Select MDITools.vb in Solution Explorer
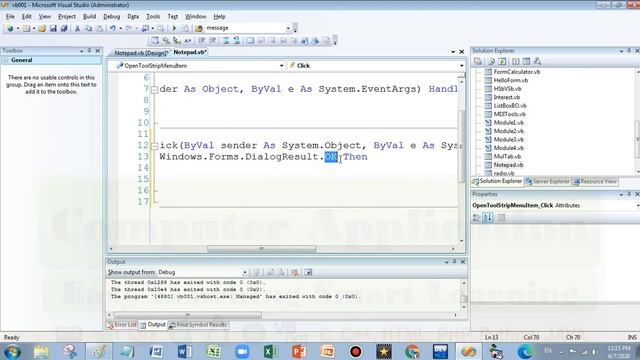Viewport: 640px width, 360px height. click(x=509, y=114)
